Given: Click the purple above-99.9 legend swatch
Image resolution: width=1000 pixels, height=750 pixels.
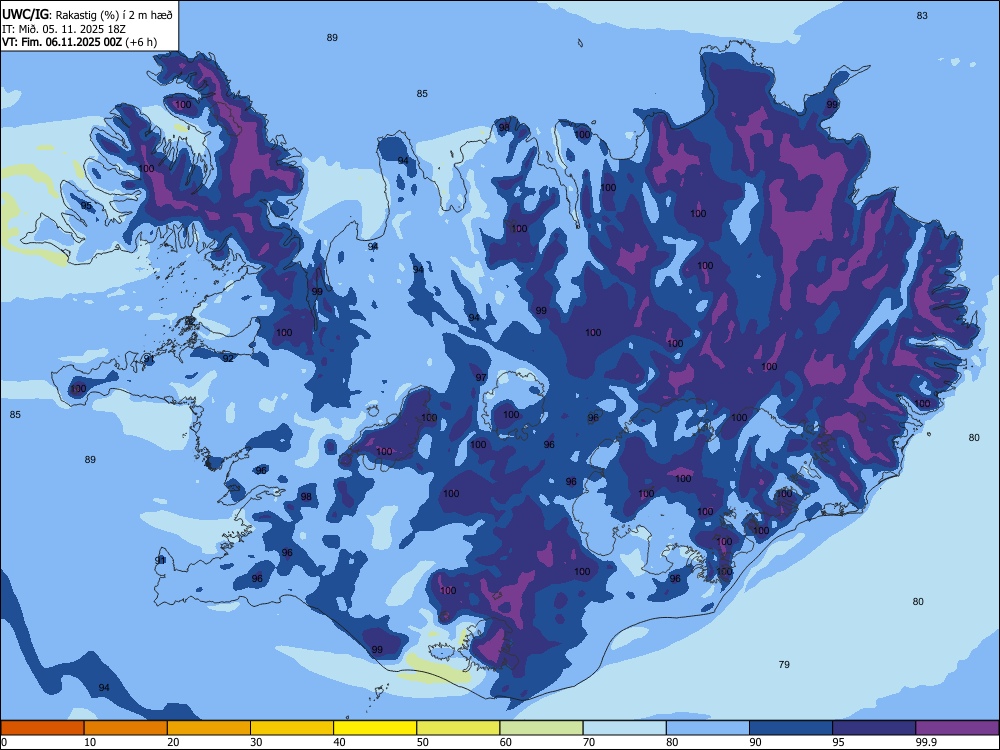Looking at the screenshot, I should pyautogui.click(x=957, y=728).
